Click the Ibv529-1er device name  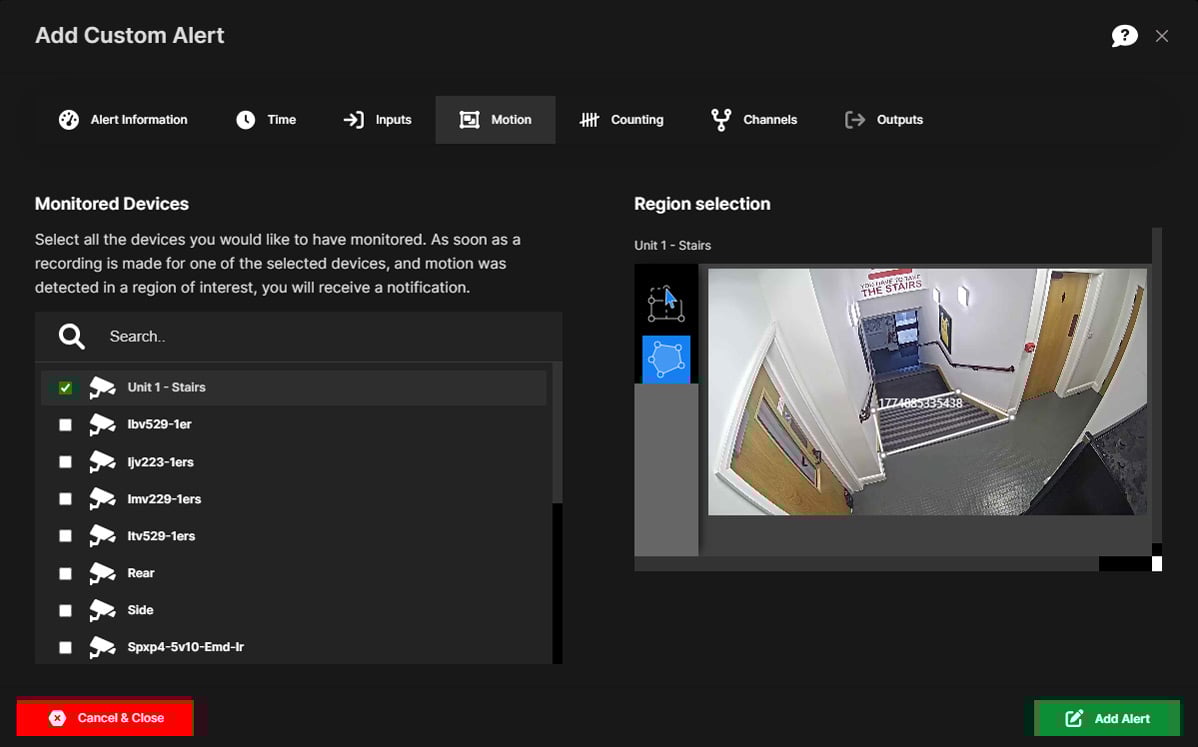point(160,425)
